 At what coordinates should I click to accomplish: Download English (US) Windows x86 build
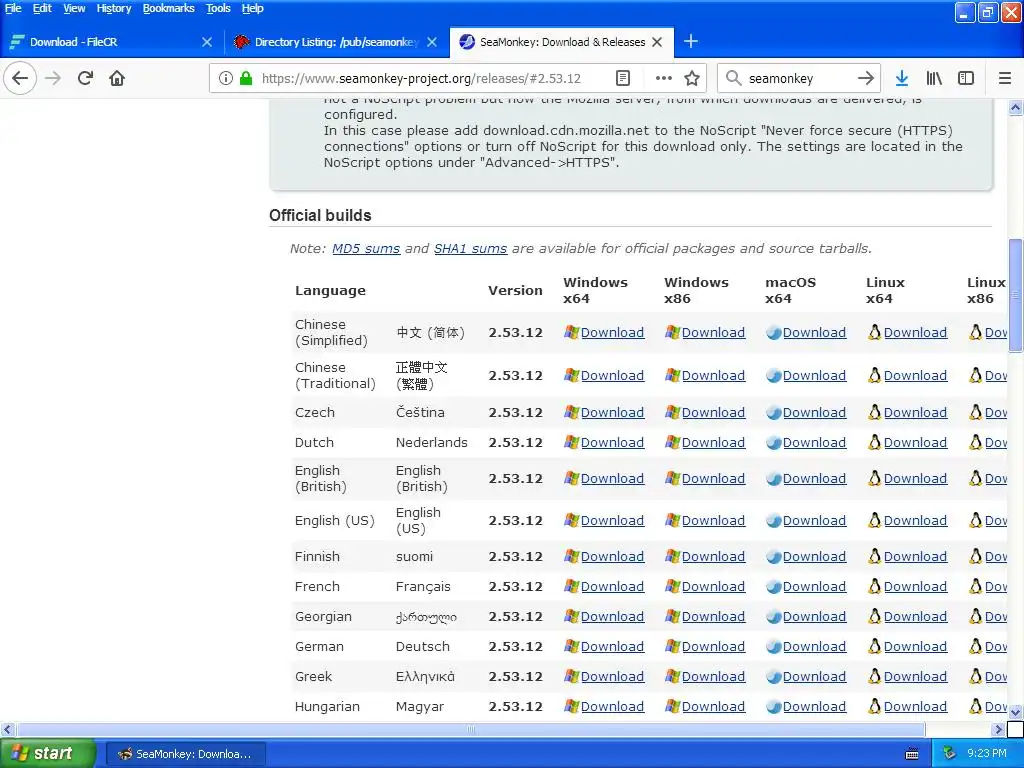click(713, 520)
